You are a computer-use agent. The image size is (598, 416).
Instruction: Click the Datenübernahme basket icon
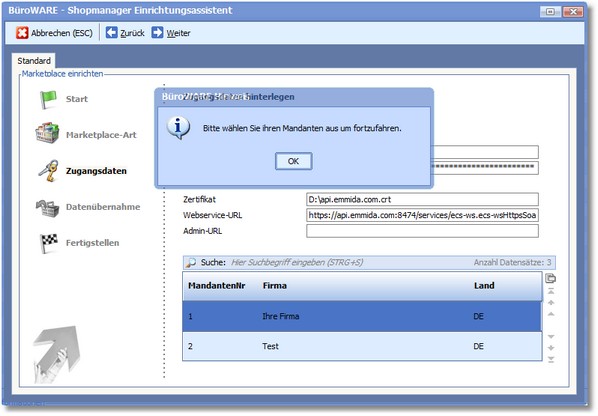point(48,208)
